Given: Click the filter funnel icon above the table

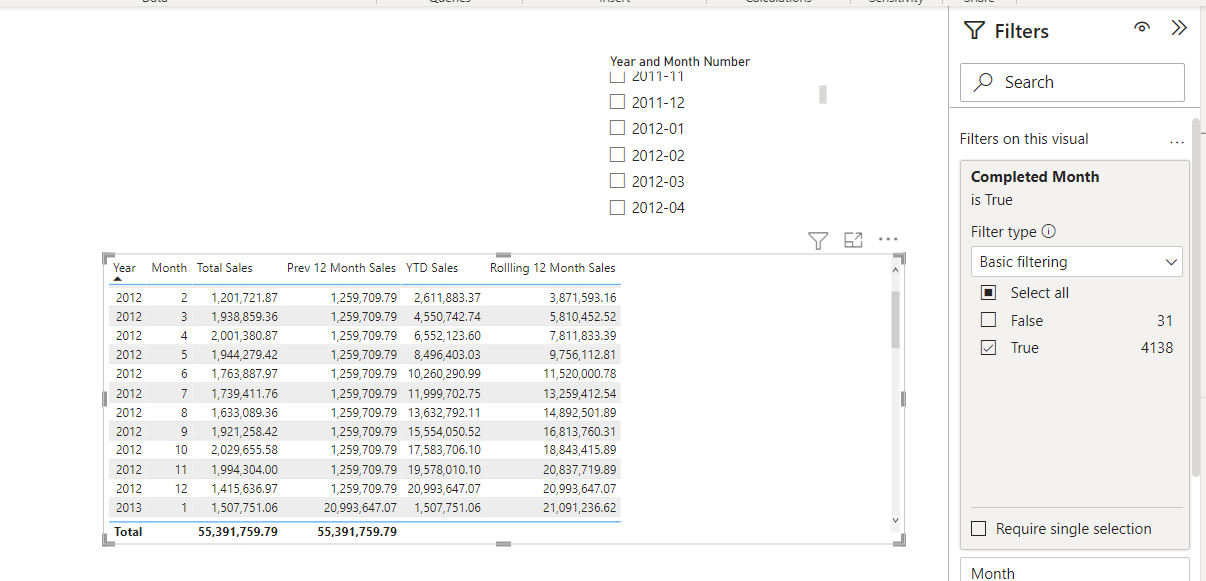Looking at the screenshot, I should coord(818,240).
